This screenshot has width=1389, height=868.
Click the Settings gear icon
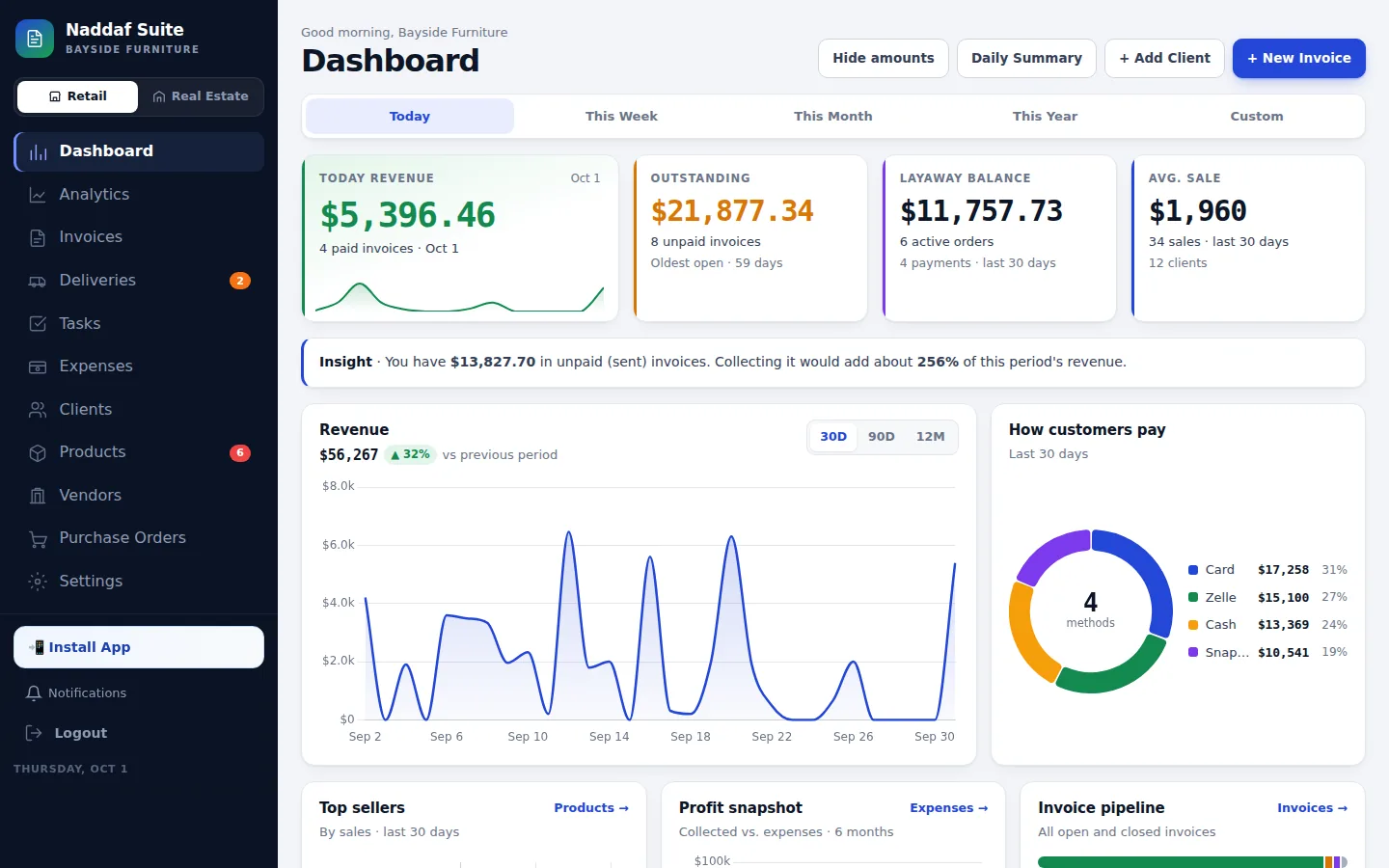pos(38,582)
